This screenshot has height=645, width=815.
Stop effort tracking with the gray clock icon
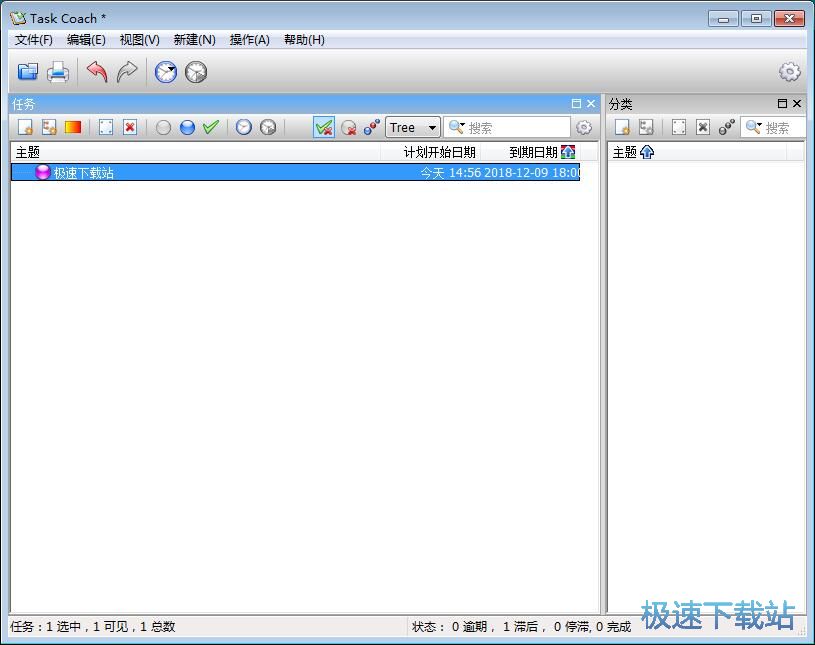tap(196, 72)
